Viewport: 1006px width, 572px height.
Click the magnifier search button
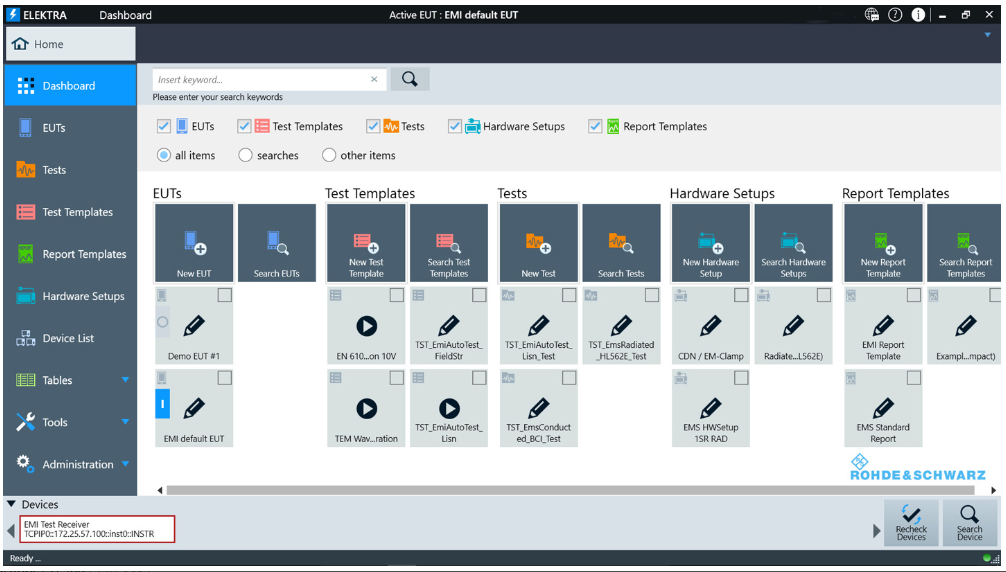tap(410, 79)
